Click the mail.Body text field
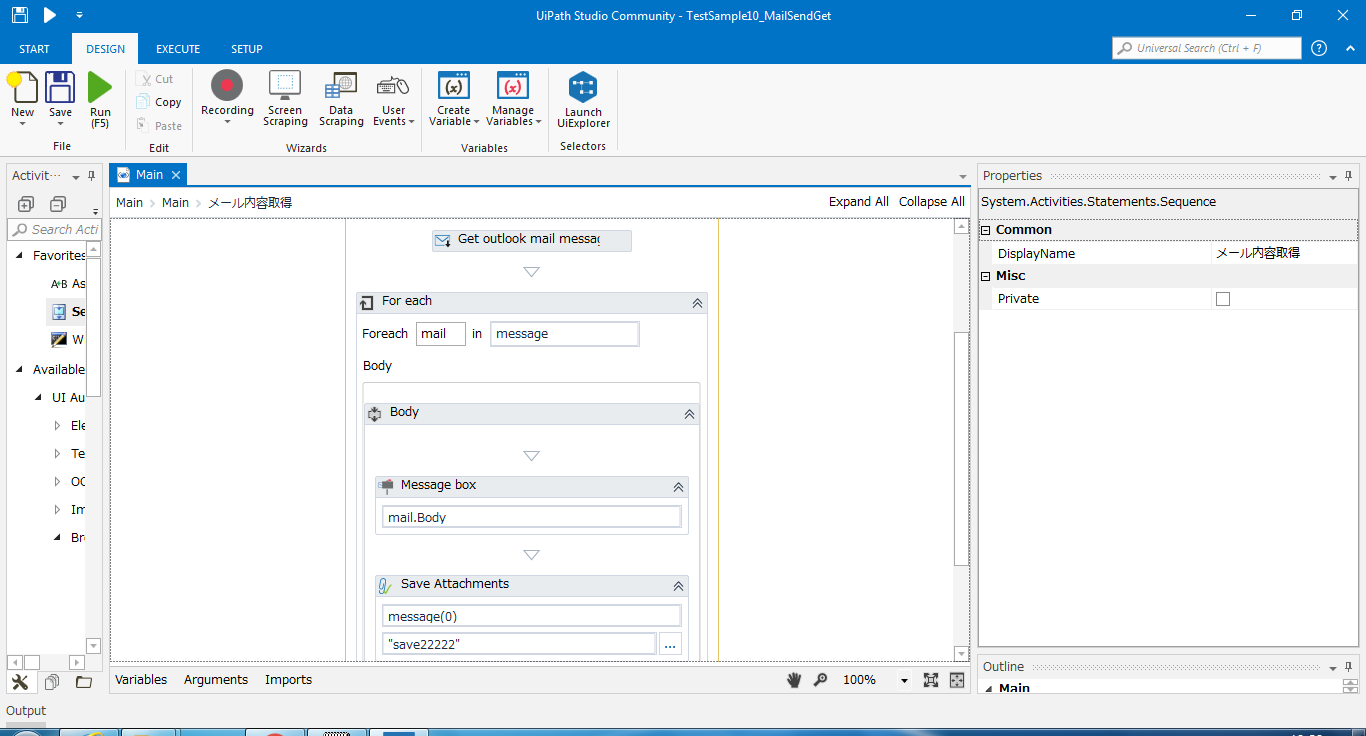The height and width of the screenshot is (736, 1366). tap(532, 517)
